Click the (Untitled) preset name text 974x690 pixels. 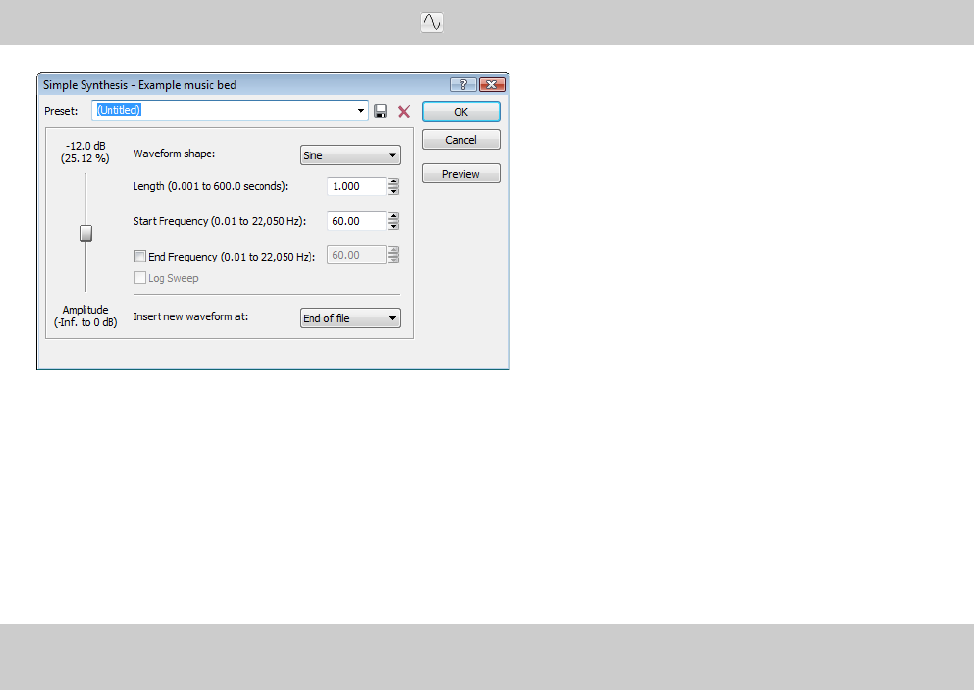pos(119,110)
